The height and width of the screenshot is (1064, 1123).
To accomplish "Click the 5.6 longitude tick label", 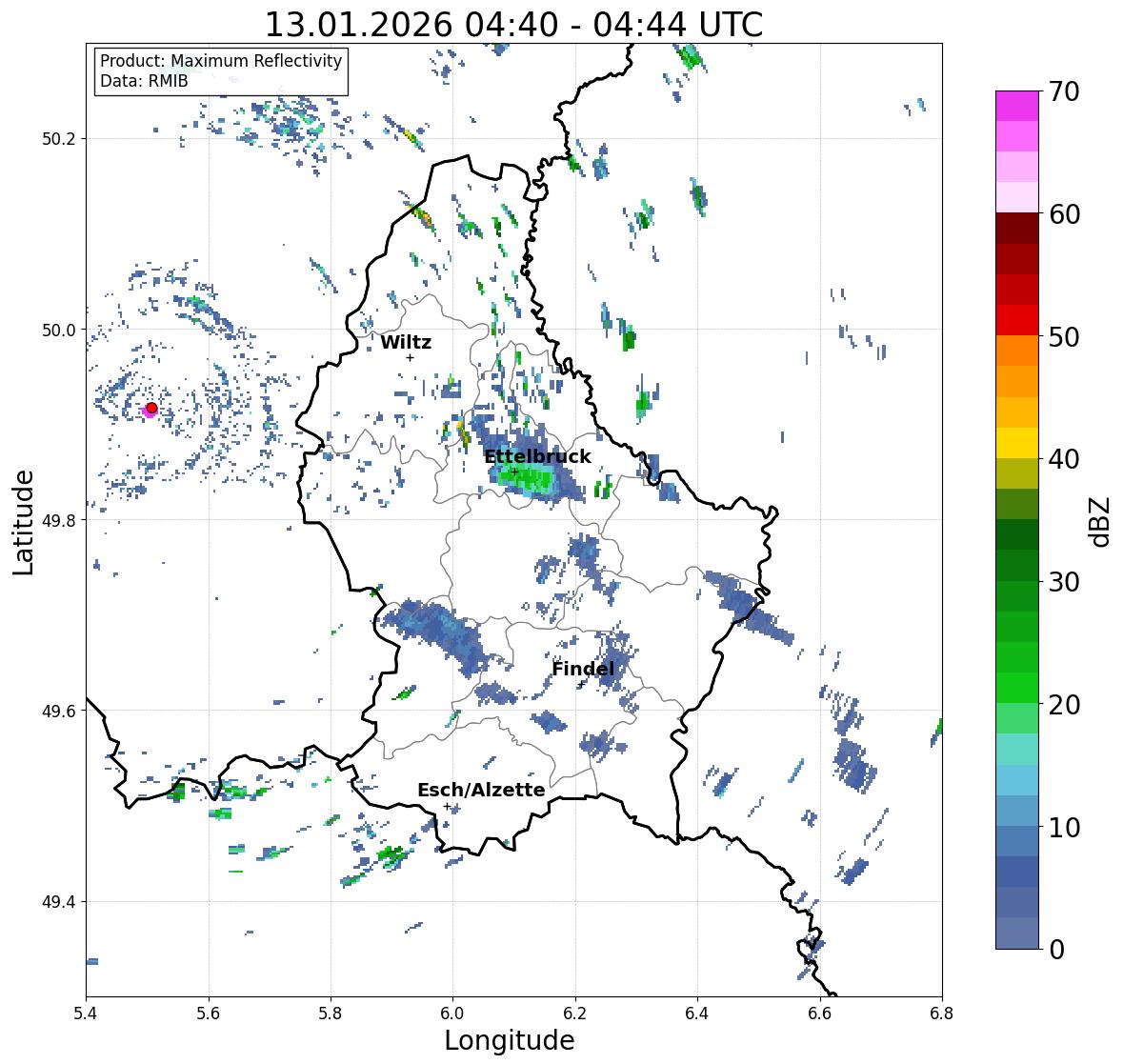I will pos(209,1014).
